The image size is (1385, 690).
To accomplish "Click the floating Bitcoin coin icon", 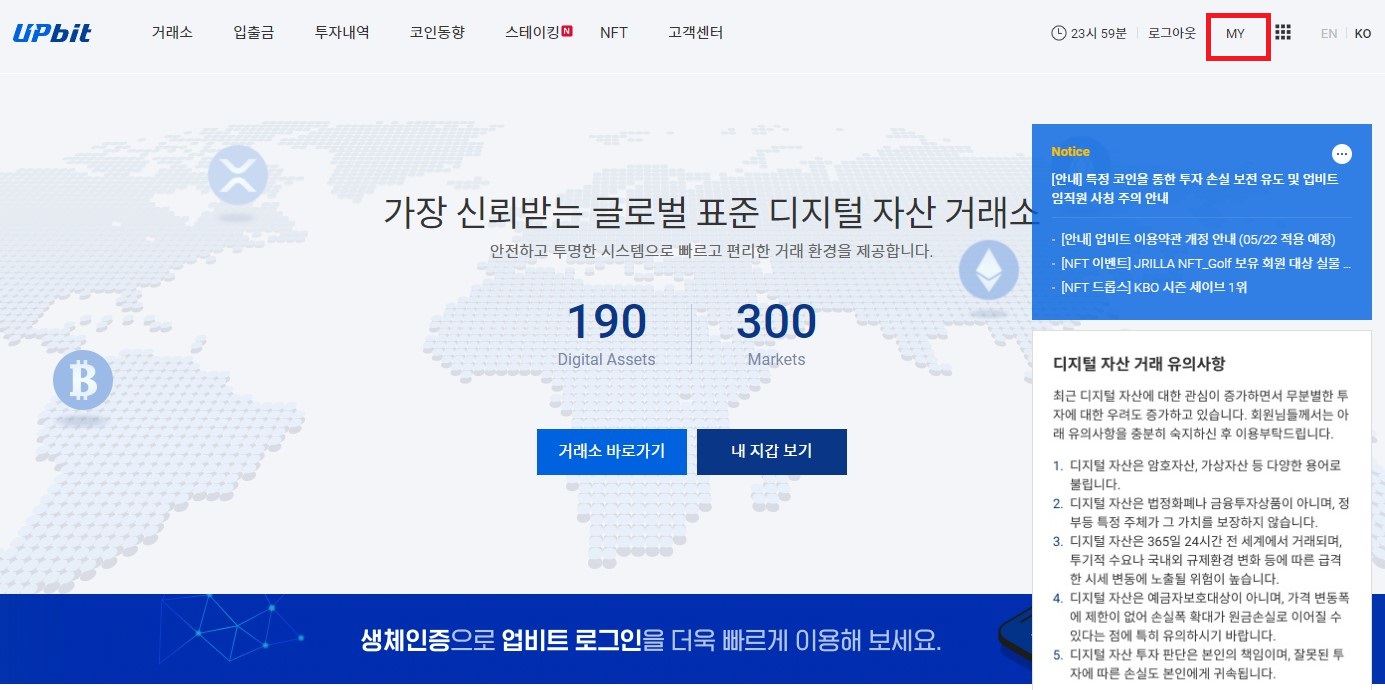I will pyautogui.click(x=83, y=380).
